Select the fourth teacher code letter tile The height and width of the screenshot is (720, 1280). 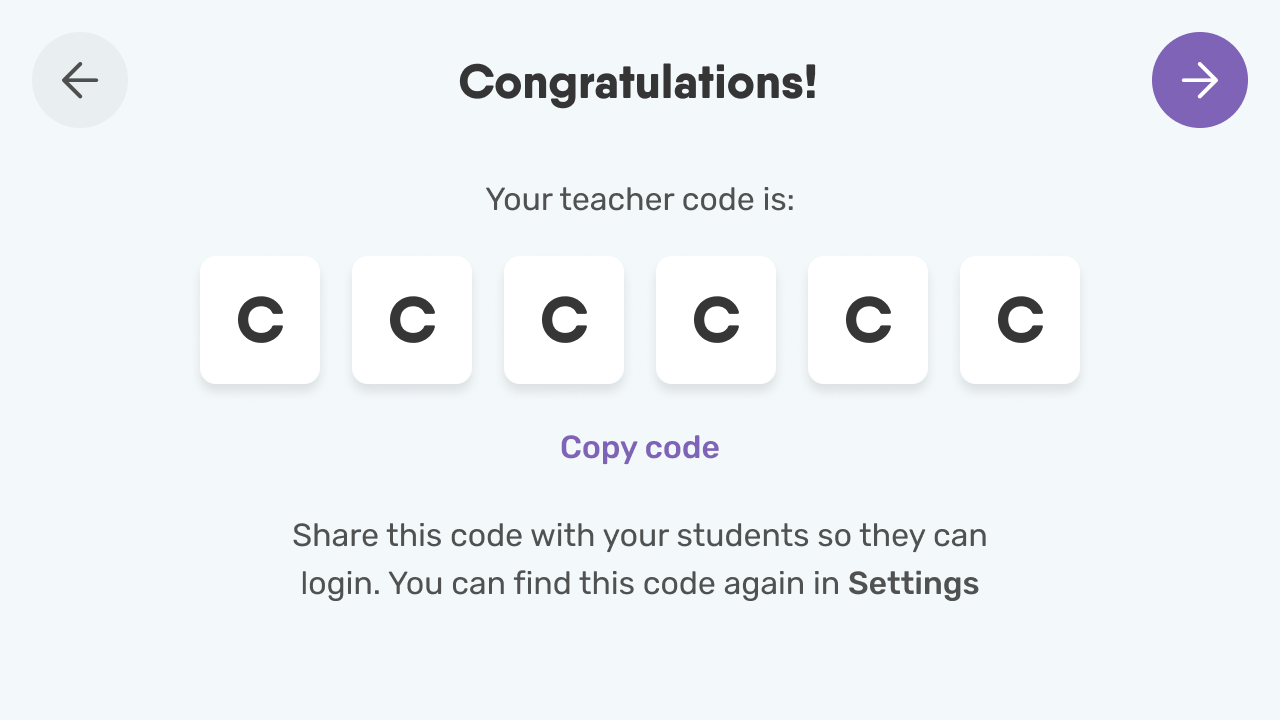coord(716,320)
